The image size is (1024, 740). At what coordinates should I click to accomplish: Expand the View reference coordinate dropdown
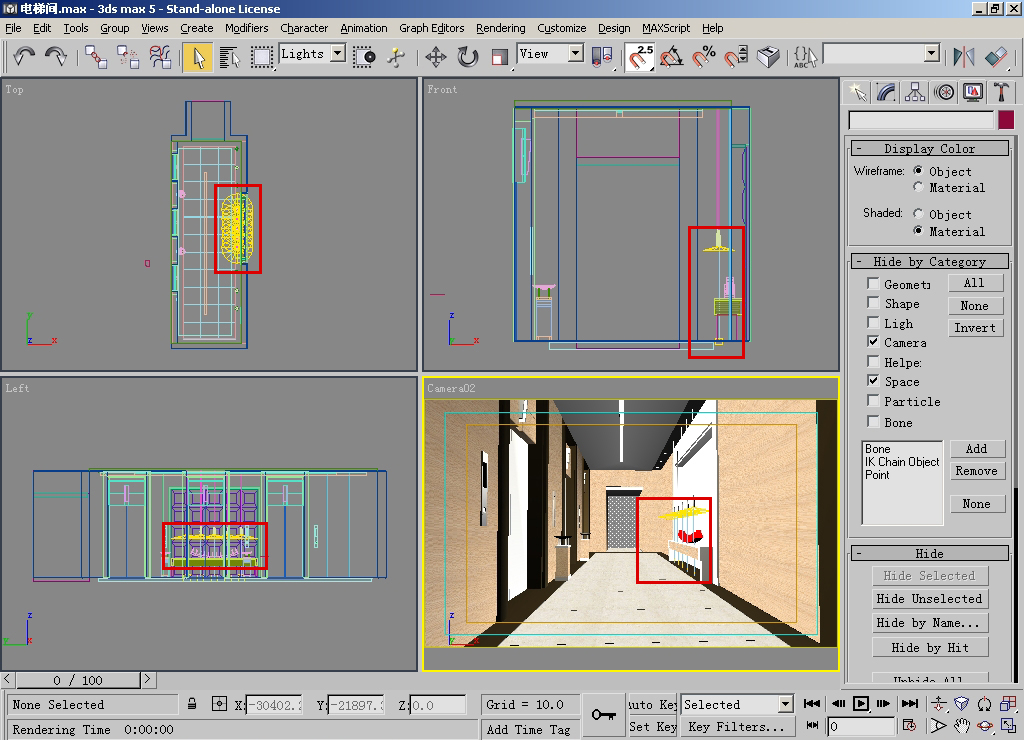(576, 54)
